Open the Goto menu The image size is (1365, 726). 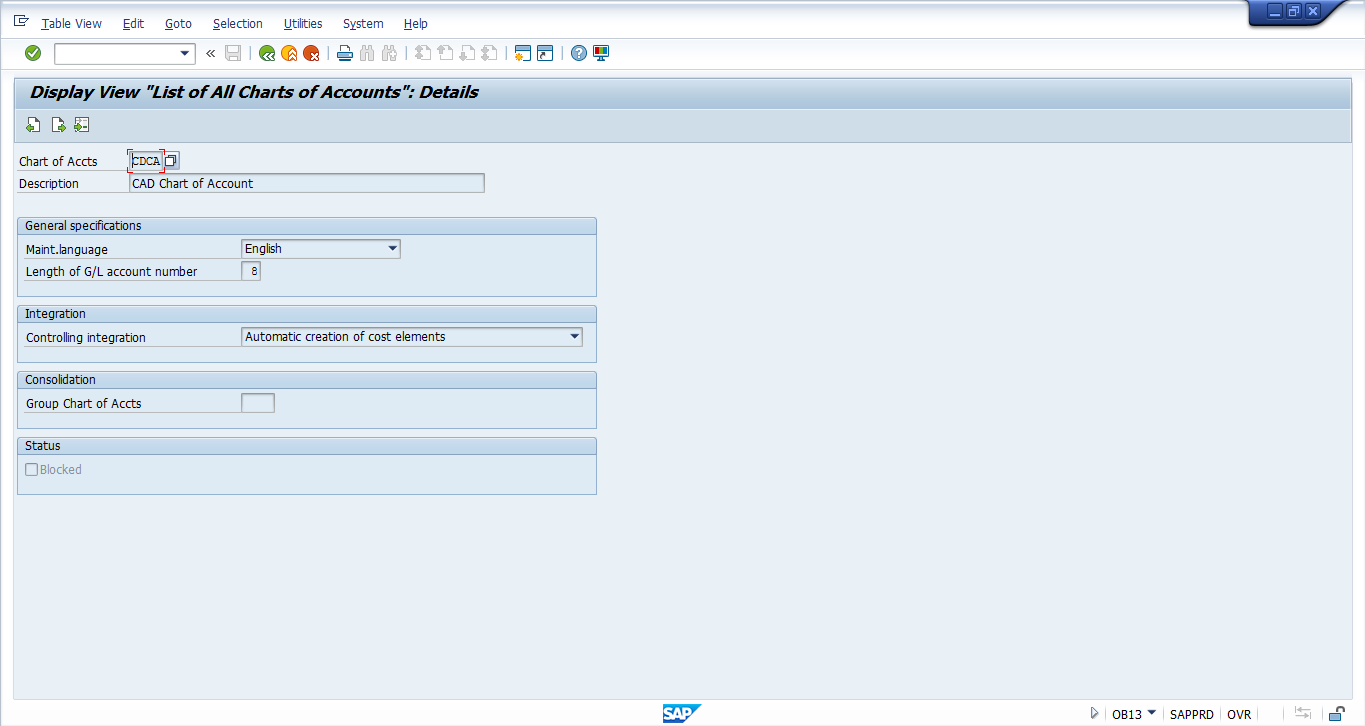click(178, 23)
